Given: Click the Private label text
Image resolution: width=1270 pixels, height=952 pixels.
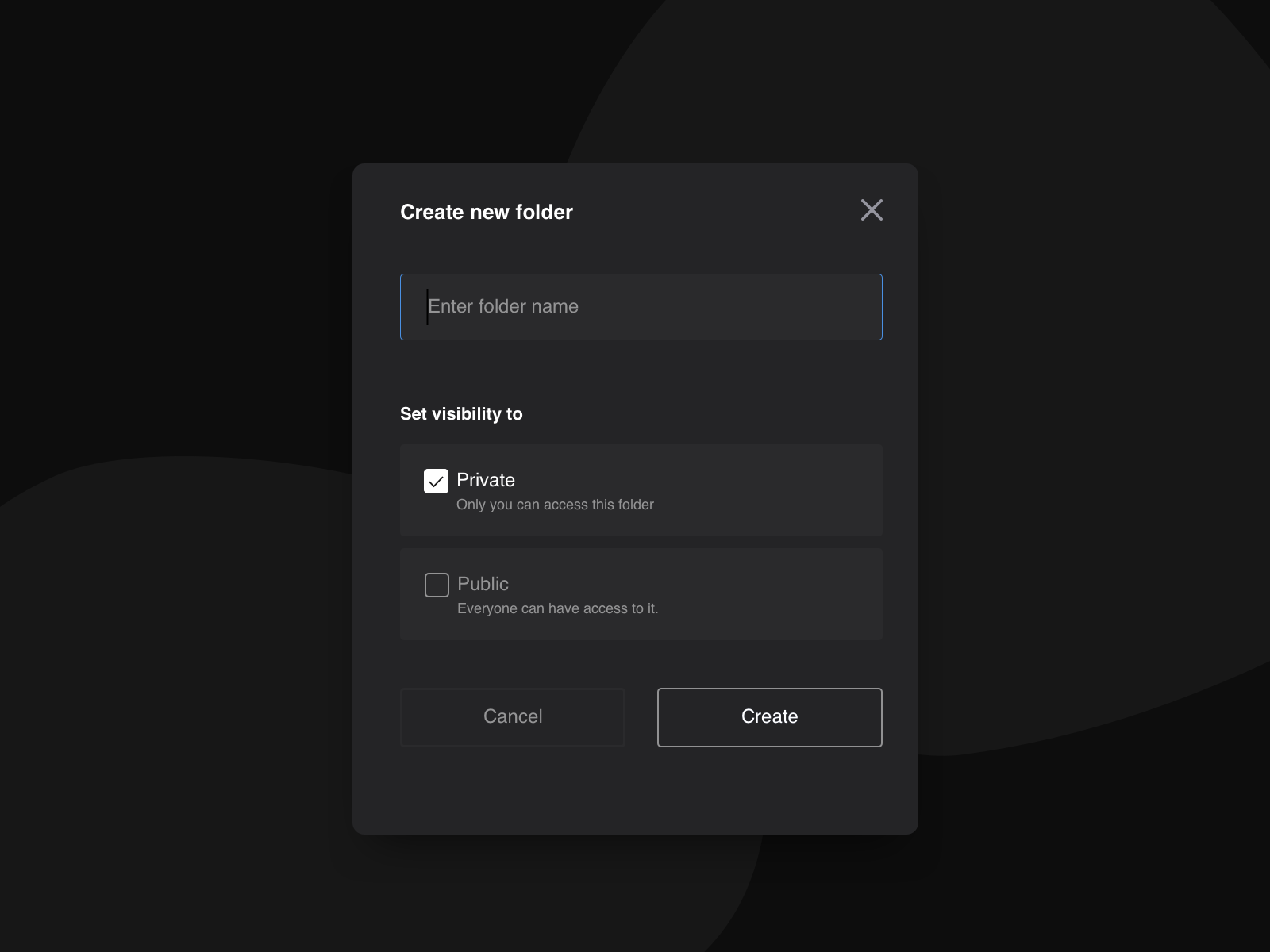Looking at the screenshot, I should point(484,480).
